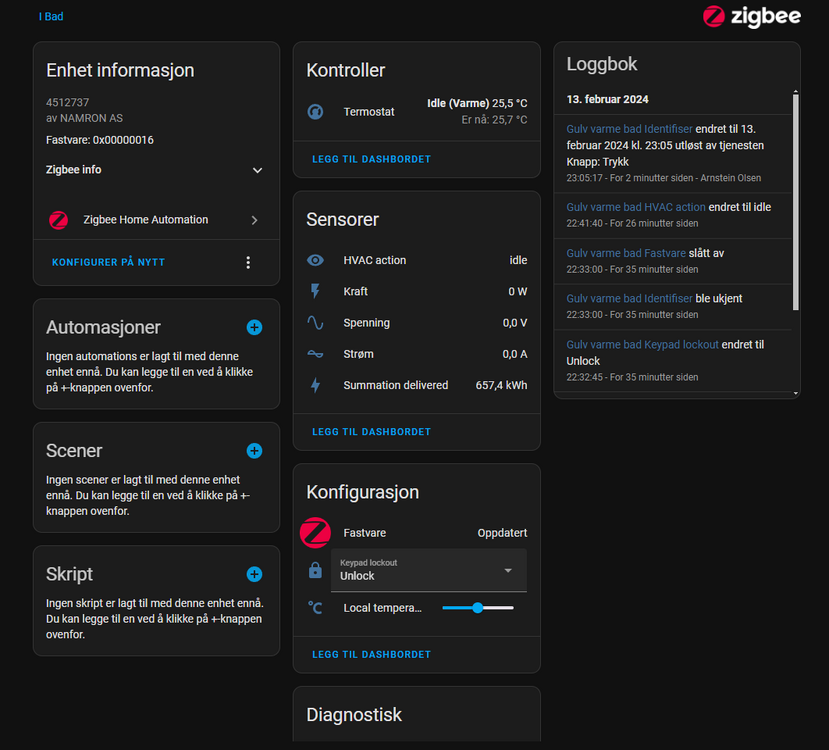This screenshot has height=750, width=829.
Task: Open the three-dot menu beside Konfigurer på nytt
Action: pyautogui.click(x=248, y=263)
